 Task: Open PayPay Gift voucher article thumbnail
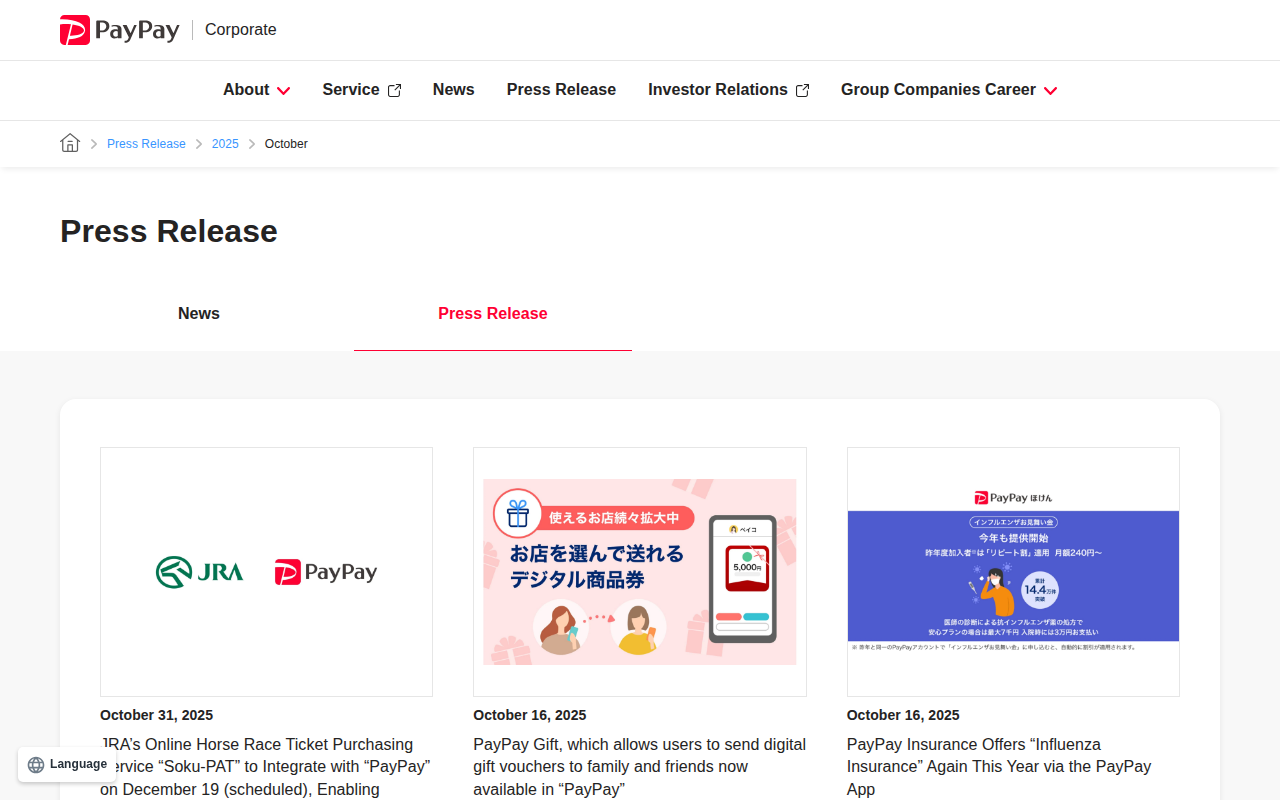[640, 572]
